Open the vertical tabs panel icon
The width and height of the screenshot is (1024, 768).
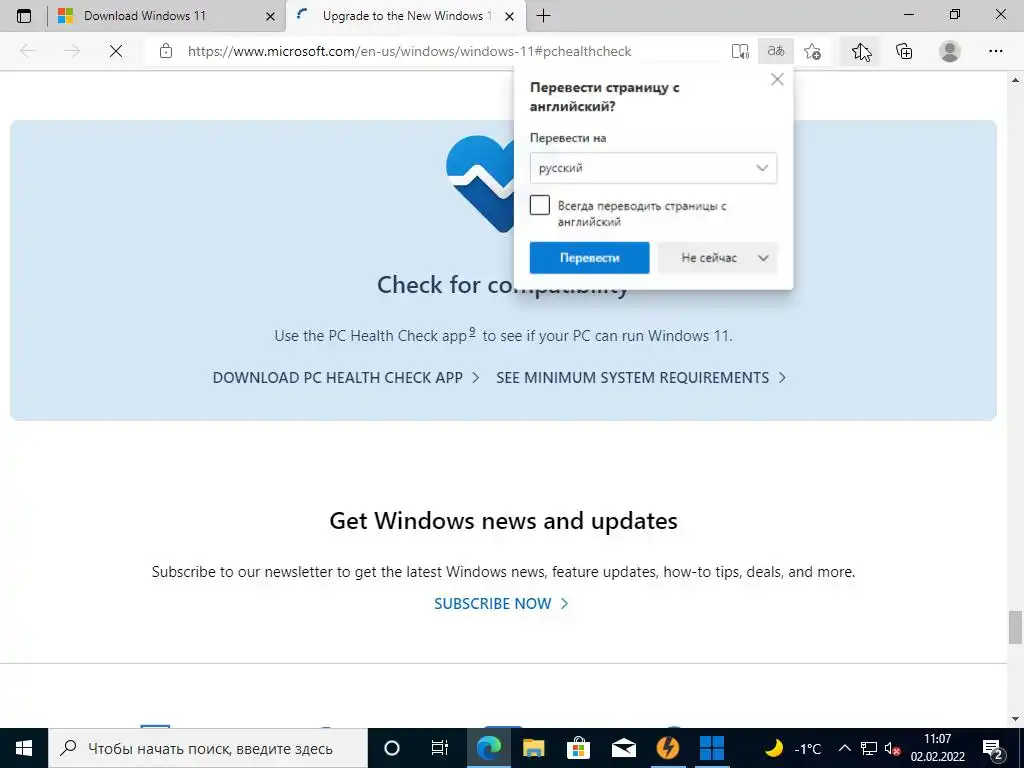click(24, 16)
